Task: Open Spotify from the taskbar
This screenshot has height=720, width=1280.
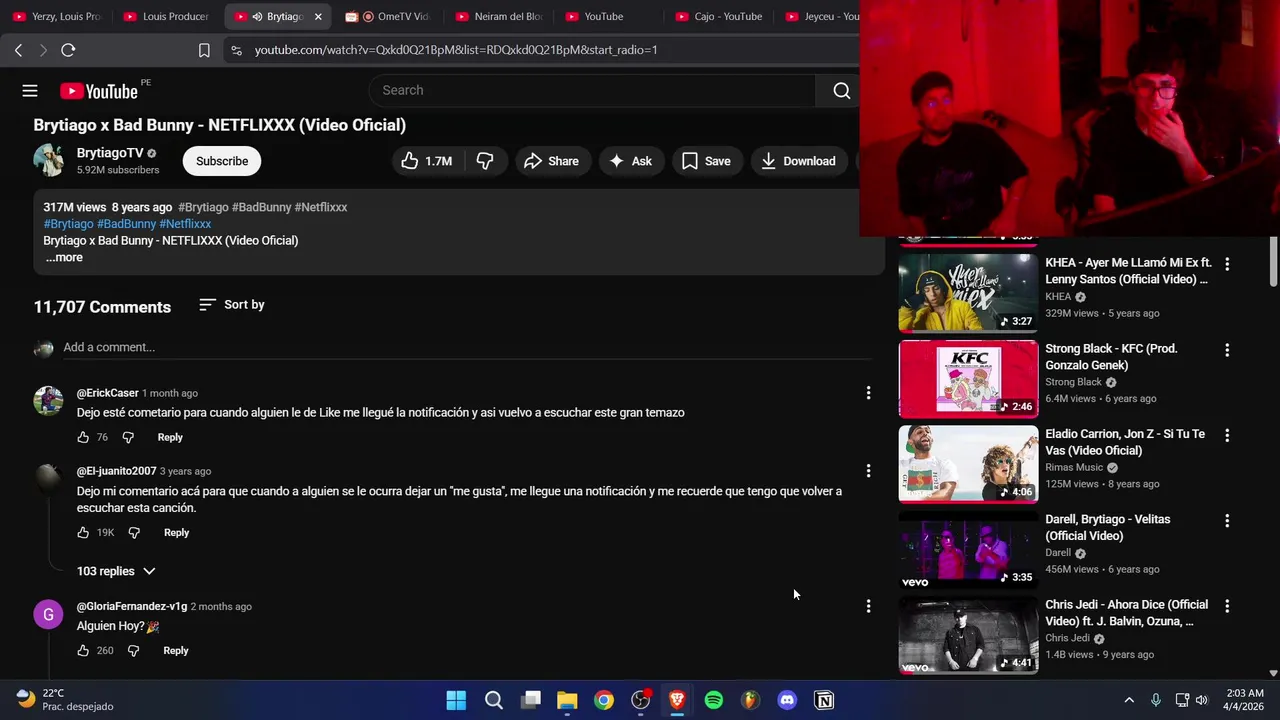Action: (714, 700)
